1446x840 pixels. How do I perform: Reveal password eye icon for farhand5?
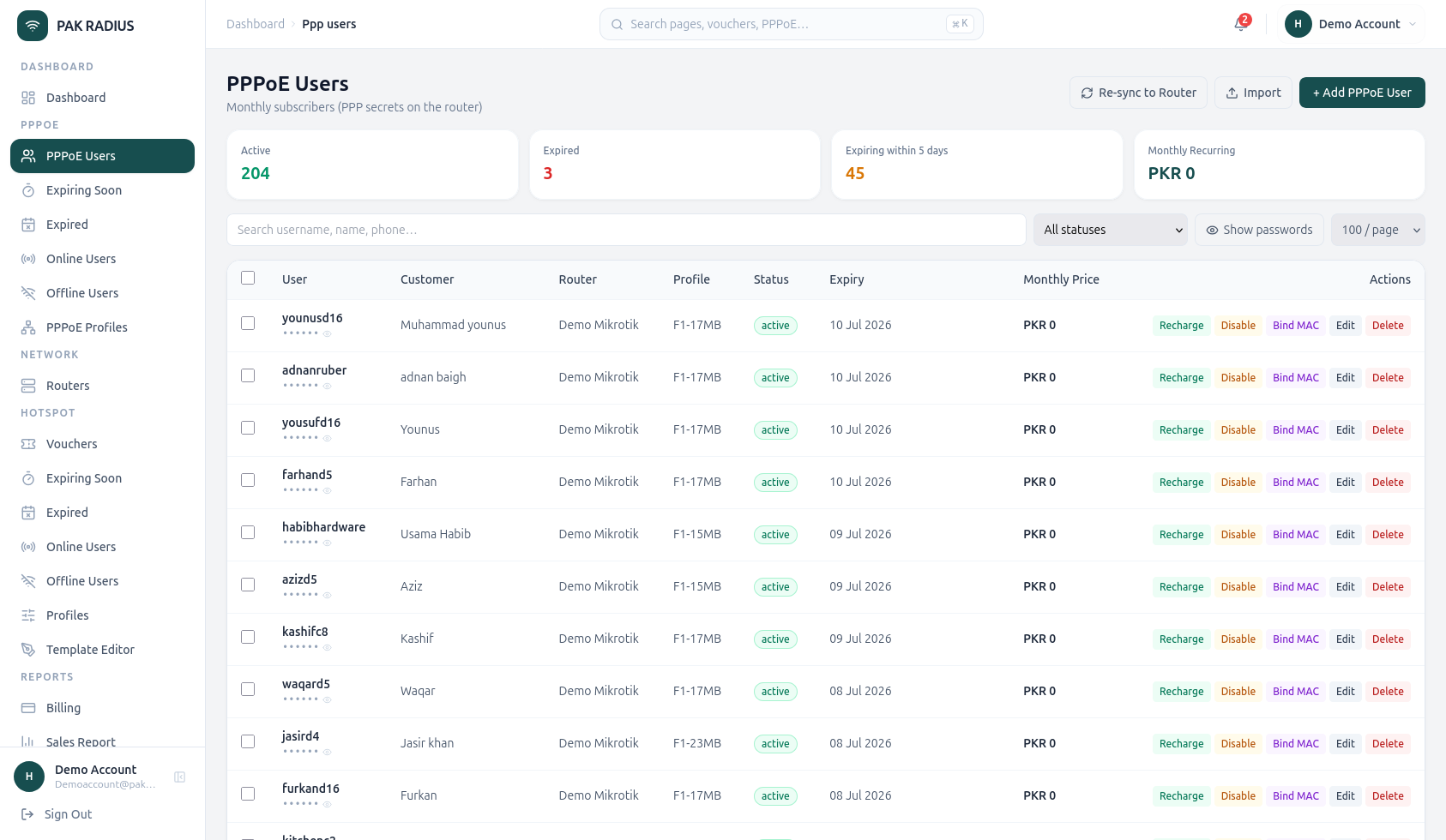(327, 490)
